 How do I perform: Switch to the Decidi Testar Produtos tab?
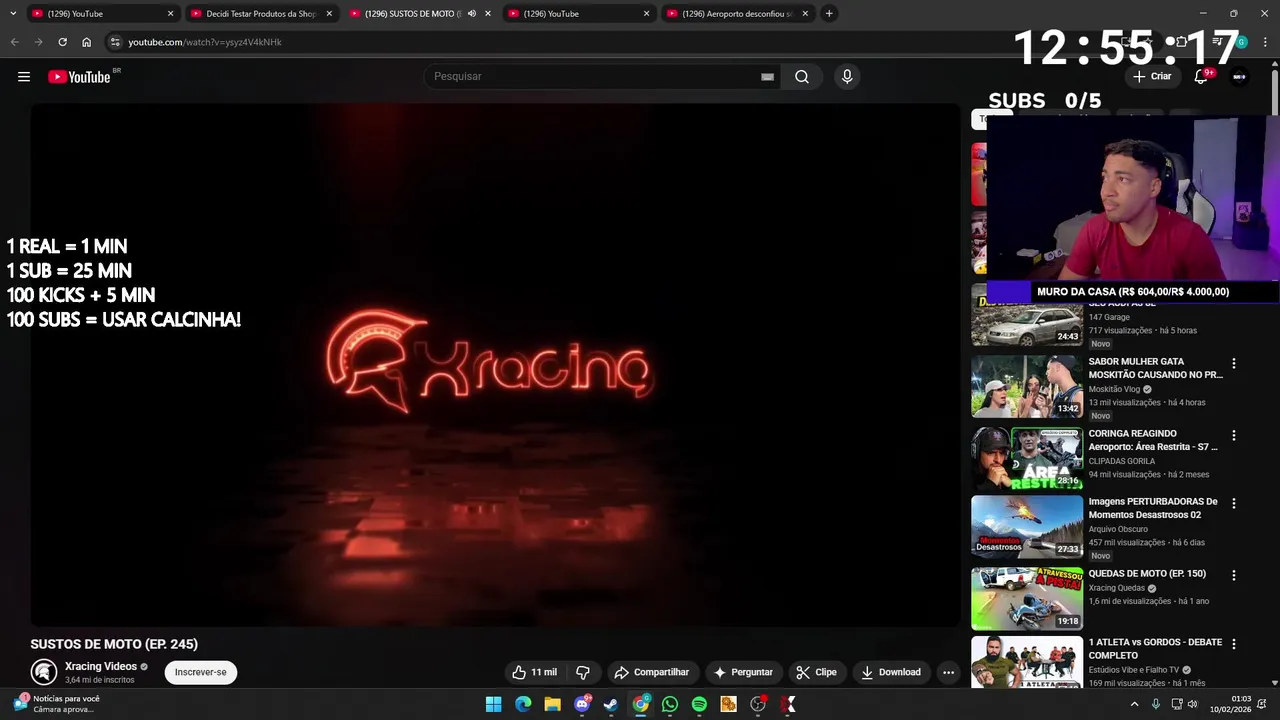[260, 14]
